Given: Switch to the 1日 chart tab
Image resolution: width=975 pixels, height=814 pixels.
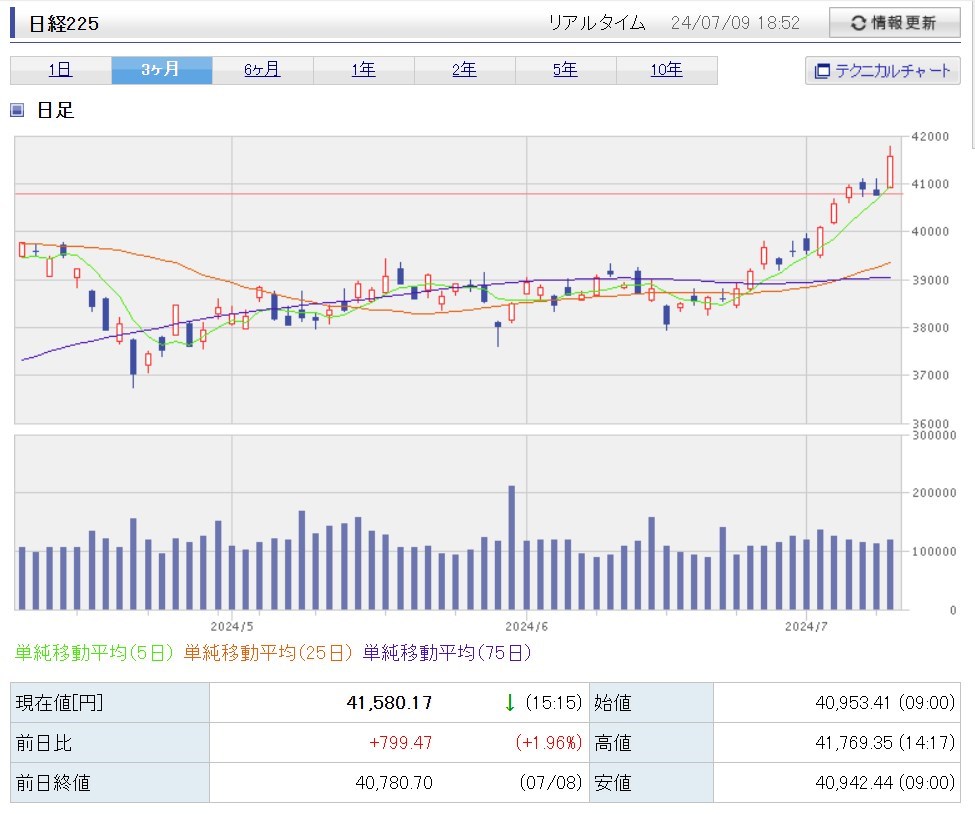Looking at the screenshot, I should pyautogui.click(x=60, y=70).
